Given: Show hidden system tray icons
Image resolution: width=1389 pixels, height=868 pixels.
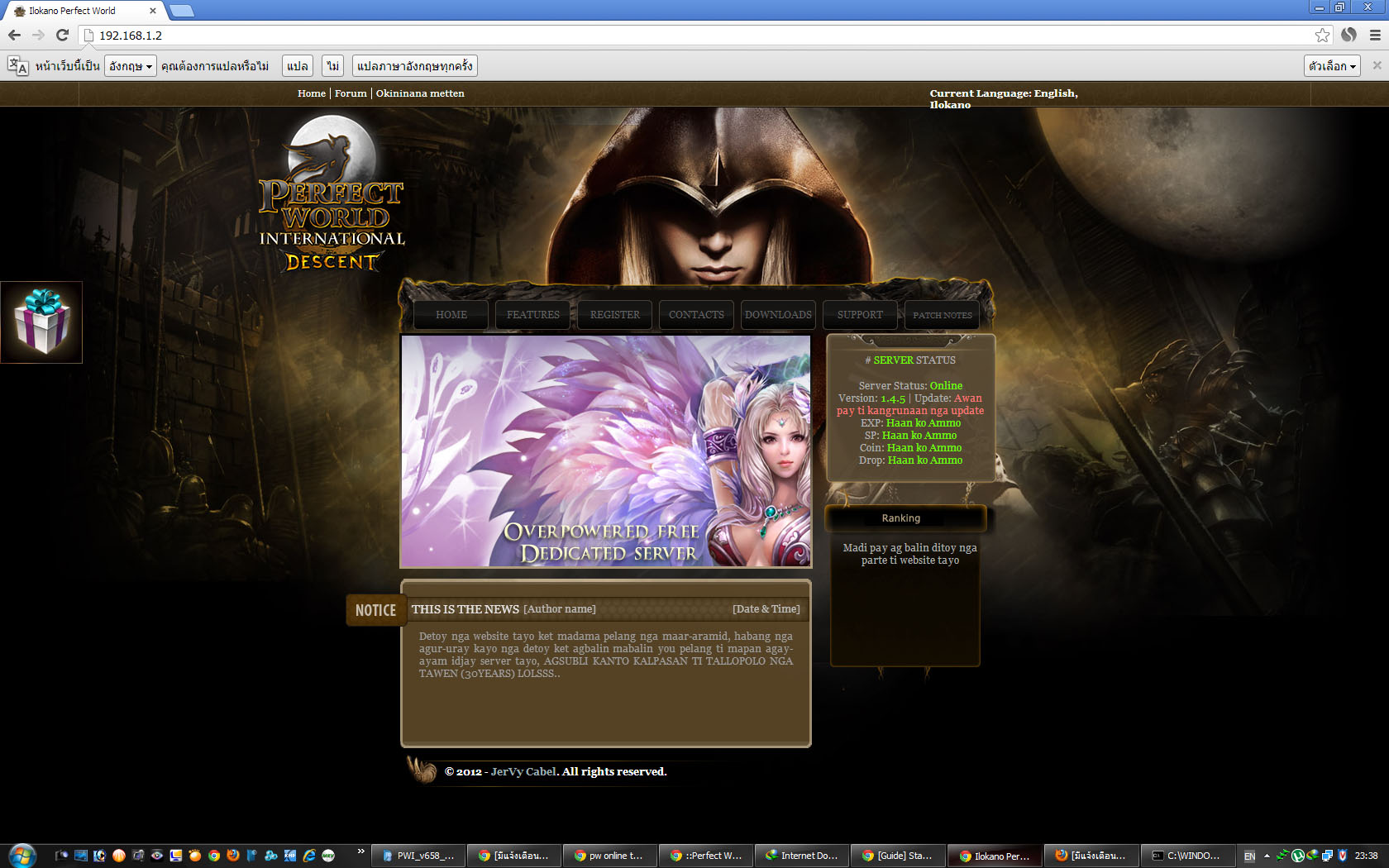Looking at the screenshot, I should click(x=1267, y=856).
